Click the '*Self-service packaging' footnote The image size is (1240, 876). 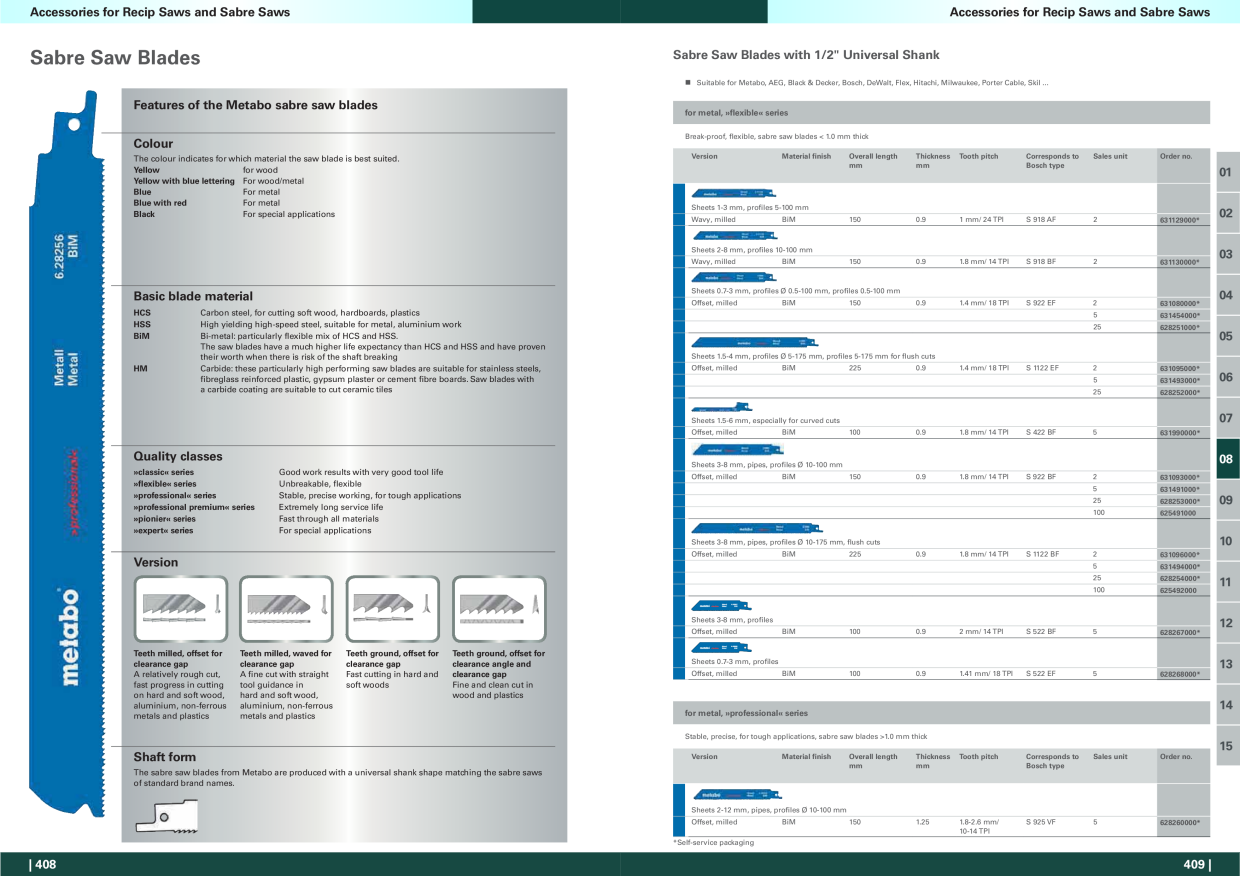(x=714, y=843)
